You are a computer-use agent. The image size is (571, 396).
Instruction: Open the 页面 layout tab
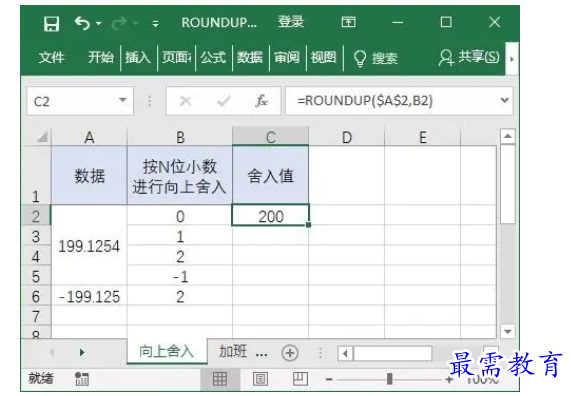coord(177,57)
